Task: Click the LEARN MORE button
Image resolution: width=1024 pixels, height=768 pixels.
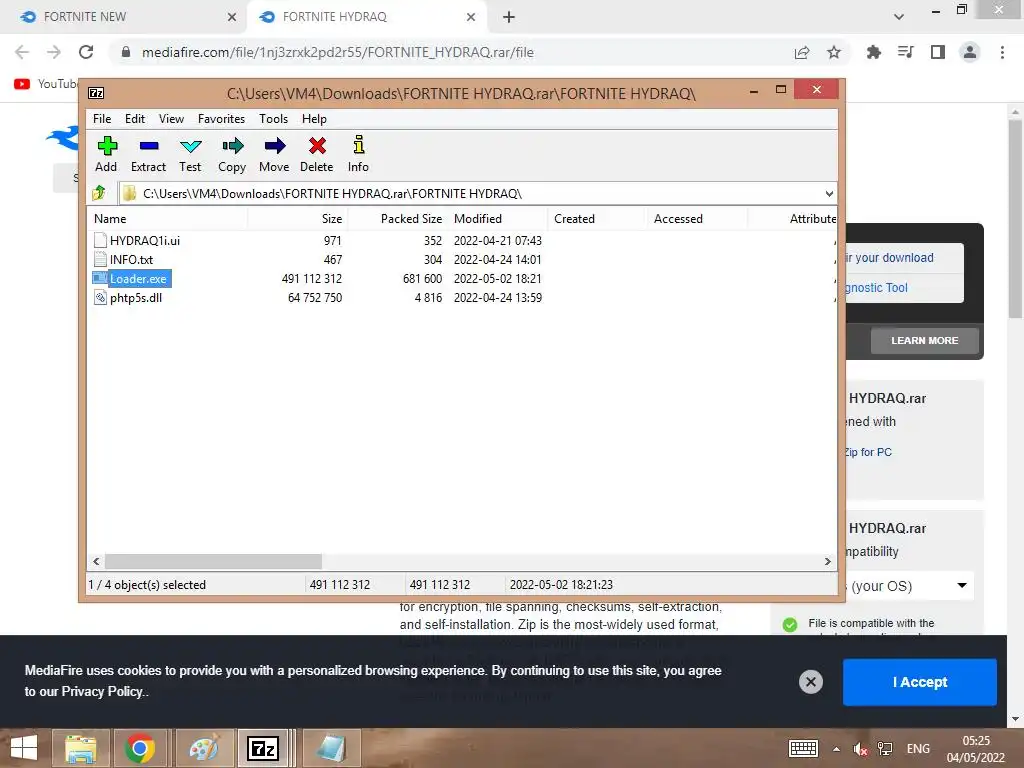Action: coord(924,340)
